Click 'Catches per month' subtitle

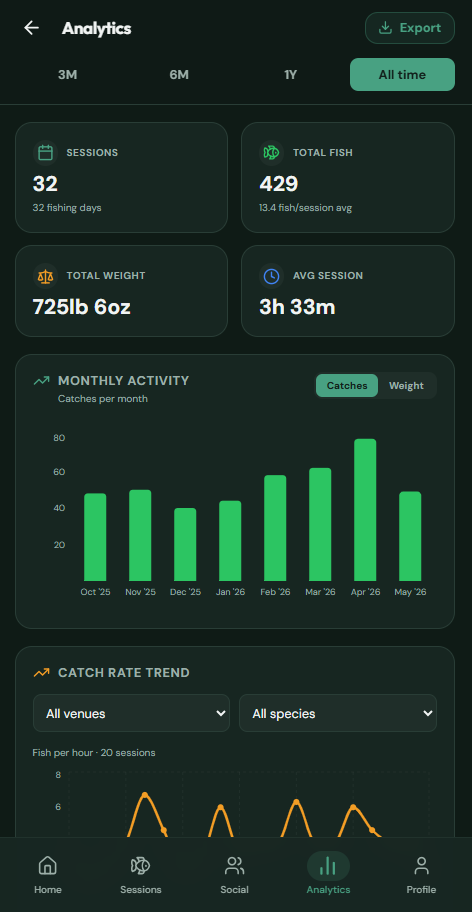103,399
